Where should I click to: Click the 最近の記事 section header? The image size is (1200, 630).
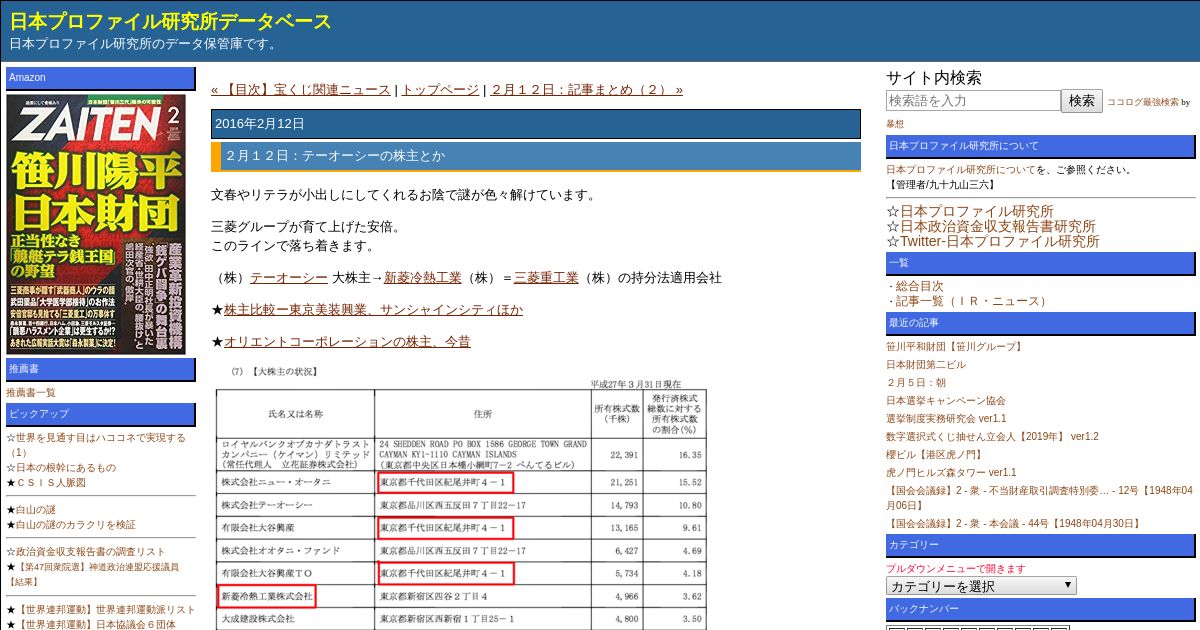tap(1040, 323)
